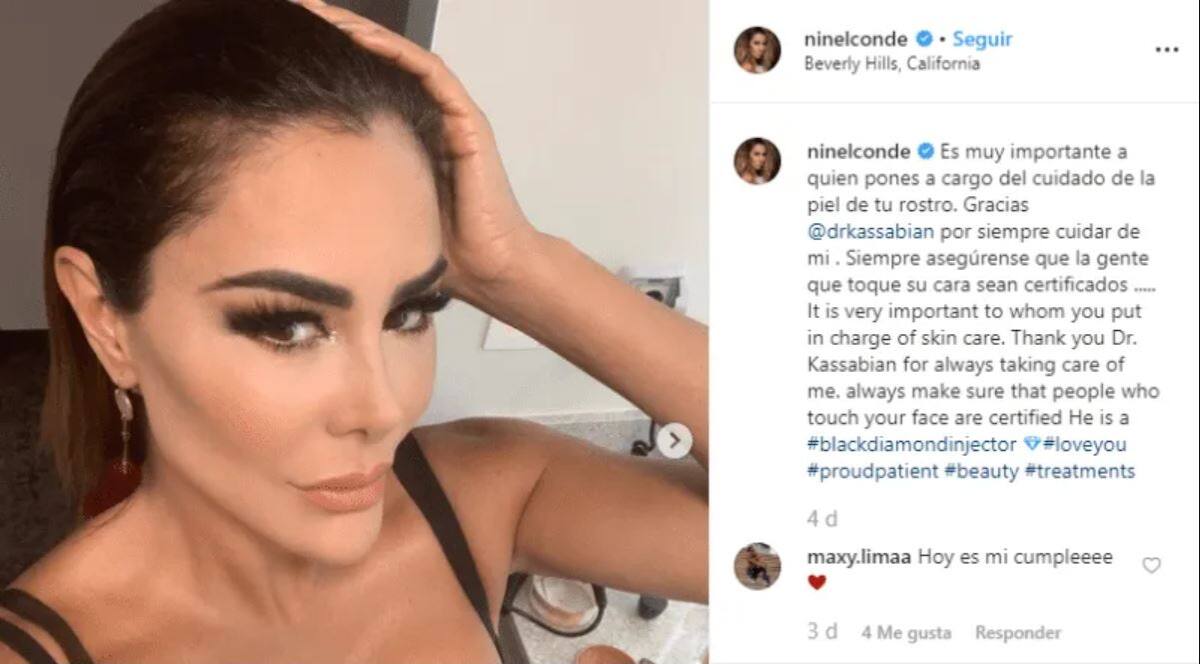Open the three-dot more options menu
Screen dimensions: 1200x664
(x=1166, y=49)
